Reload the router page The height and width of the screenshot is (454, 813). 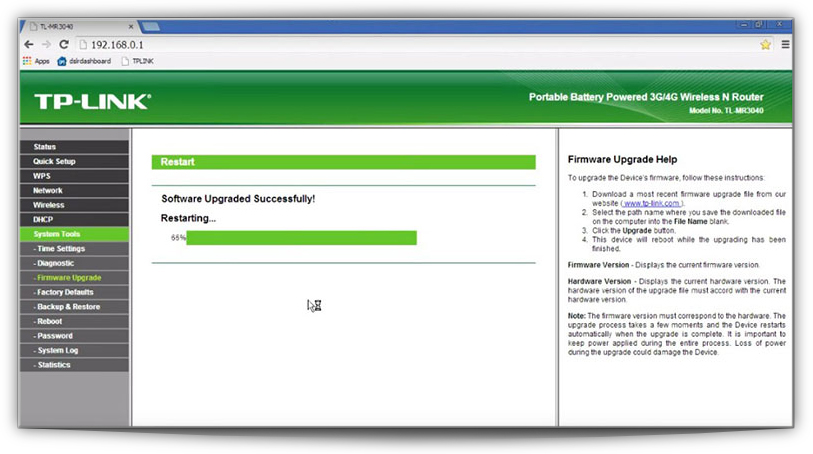[x=64, y=44]
